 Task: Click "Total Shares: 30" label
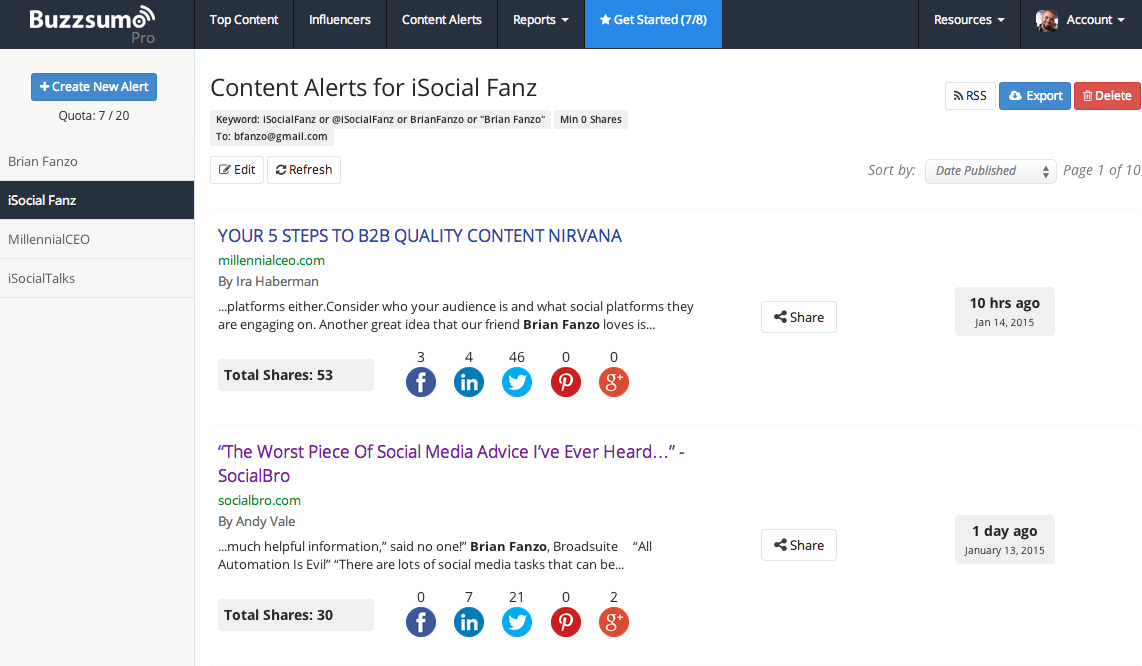tap(296, 614)
